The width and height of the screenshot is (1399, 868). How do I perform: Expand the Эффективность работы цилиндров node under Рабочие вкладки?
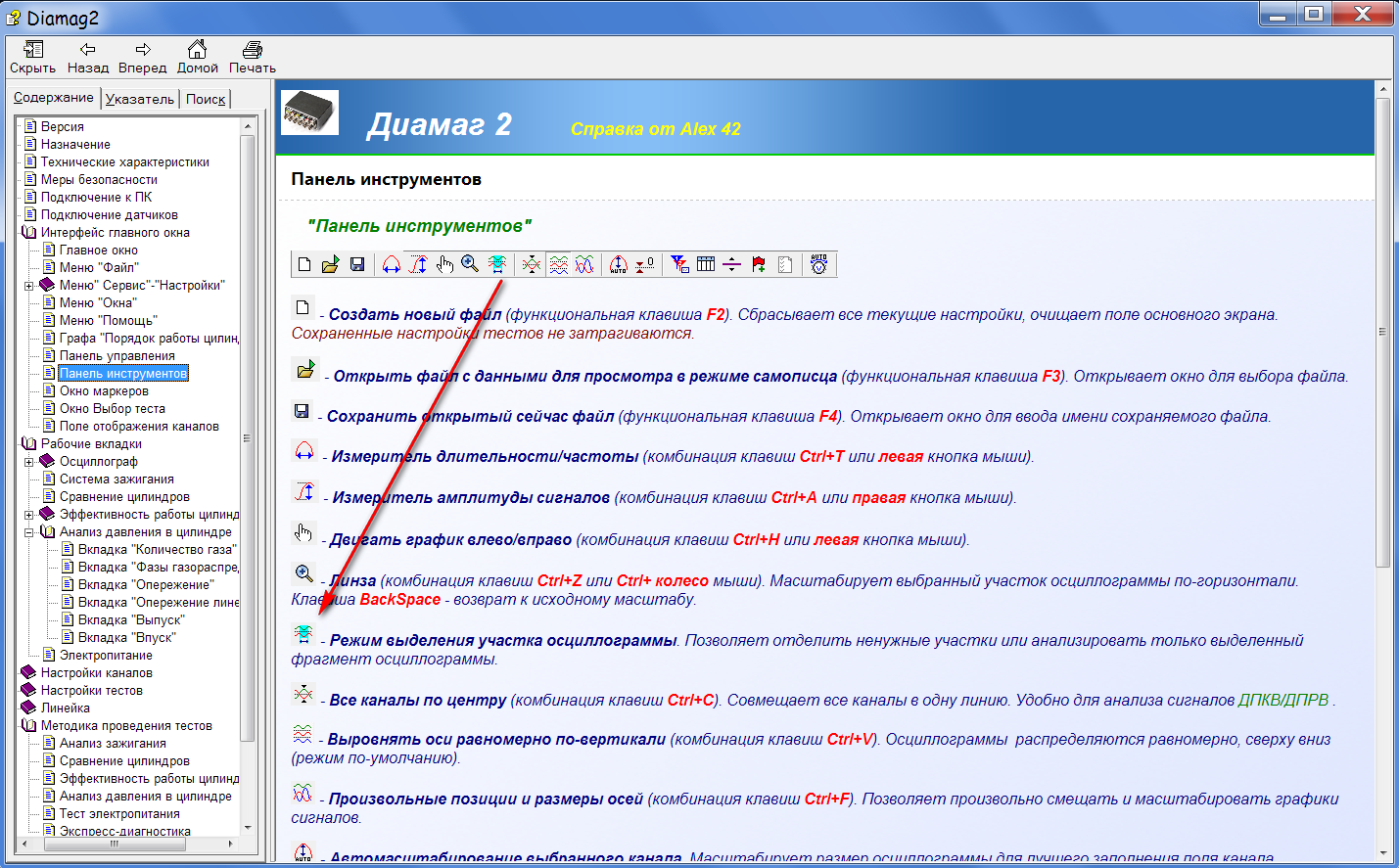tap(29, 515)
